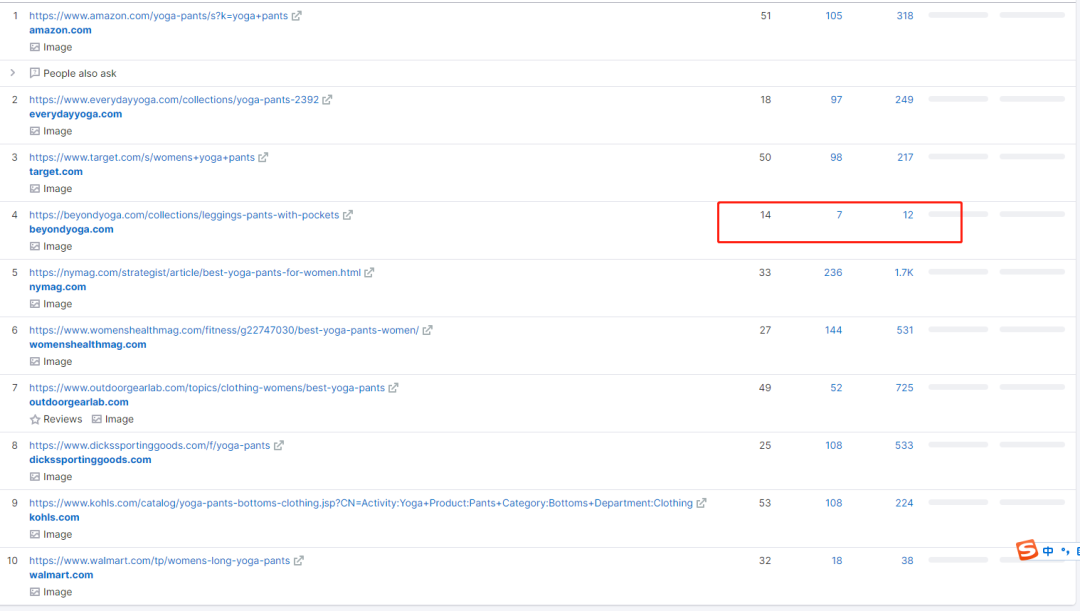Click external link icon next to amazon.com URL
This screenshot has width=1080, height=611.
tap(297, 16)
